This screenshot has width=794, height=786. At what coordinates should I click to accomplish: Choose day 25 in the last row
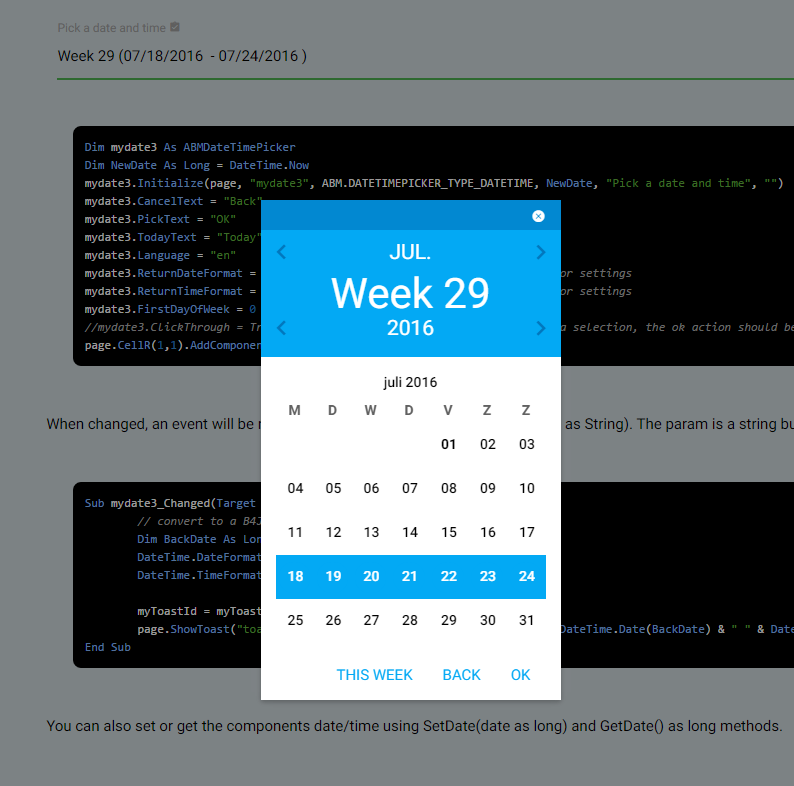(295, 620)
